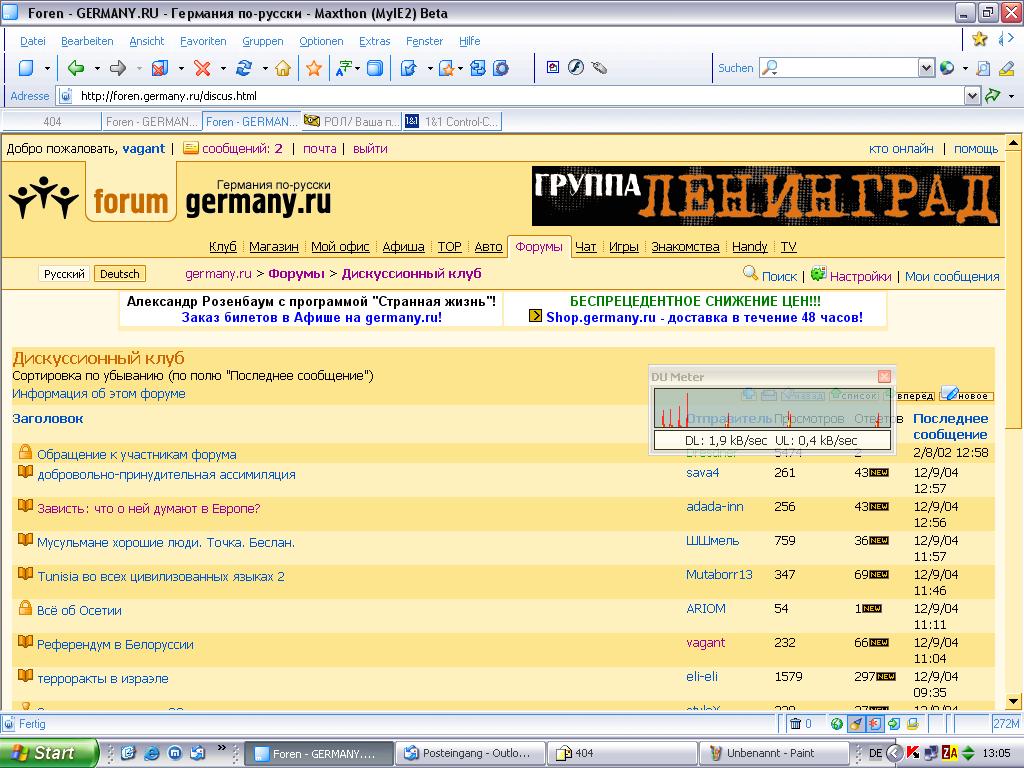
Task: Click the globe web search icon
Action: click(x=947, y=68)
